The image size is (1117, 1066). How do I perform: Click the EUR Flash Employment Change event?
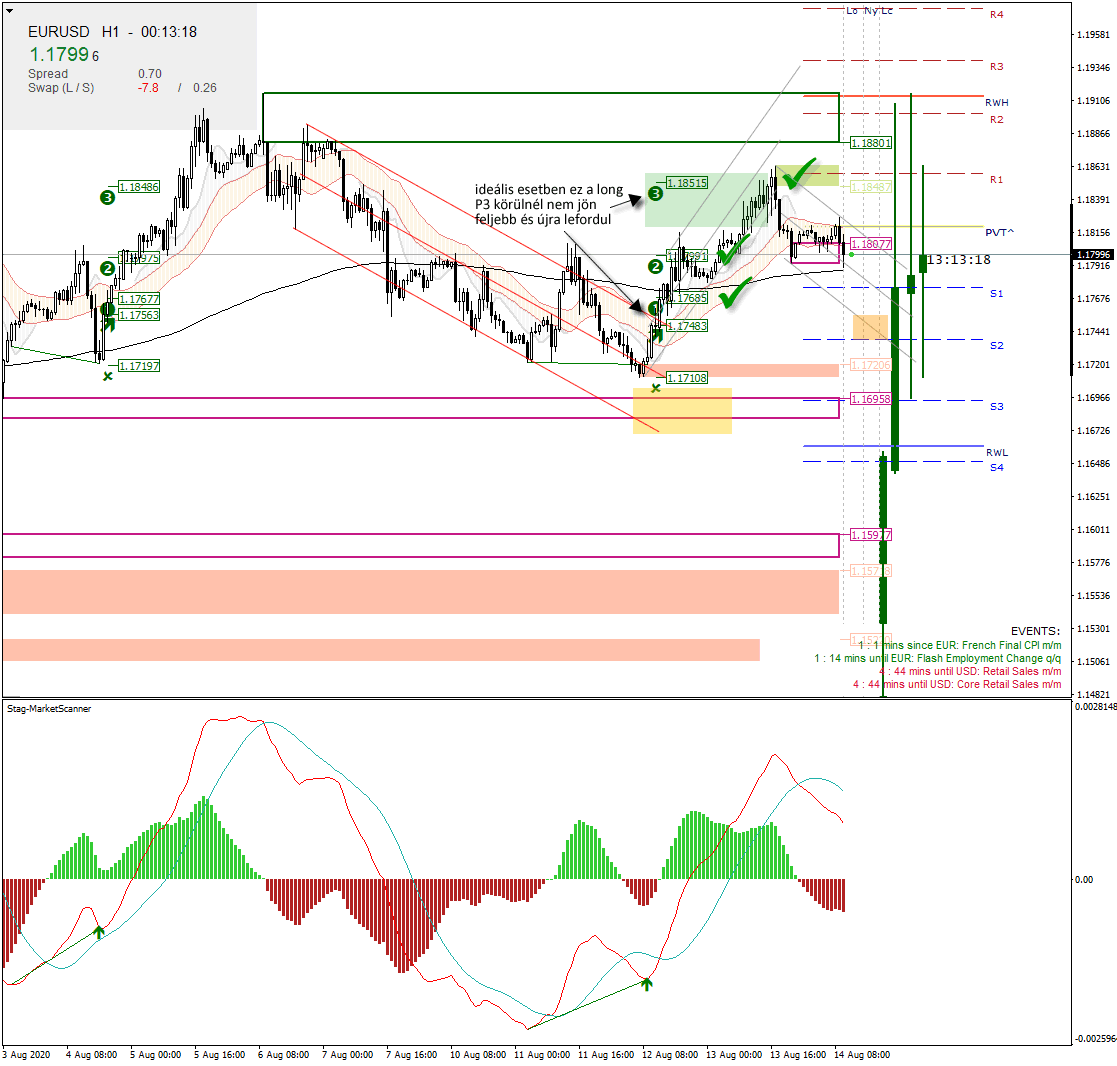(942, 659)
